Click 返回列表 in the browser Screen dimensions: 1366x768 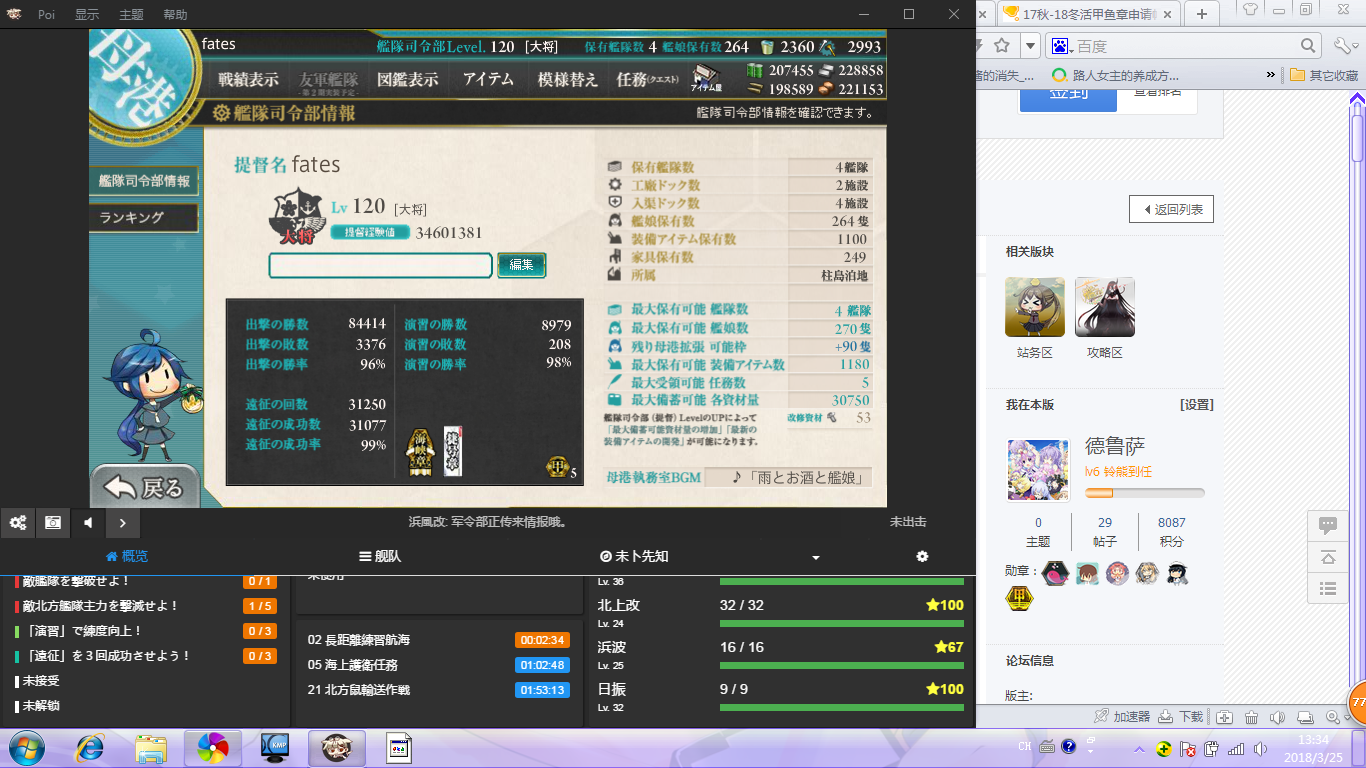[1171, 209]
